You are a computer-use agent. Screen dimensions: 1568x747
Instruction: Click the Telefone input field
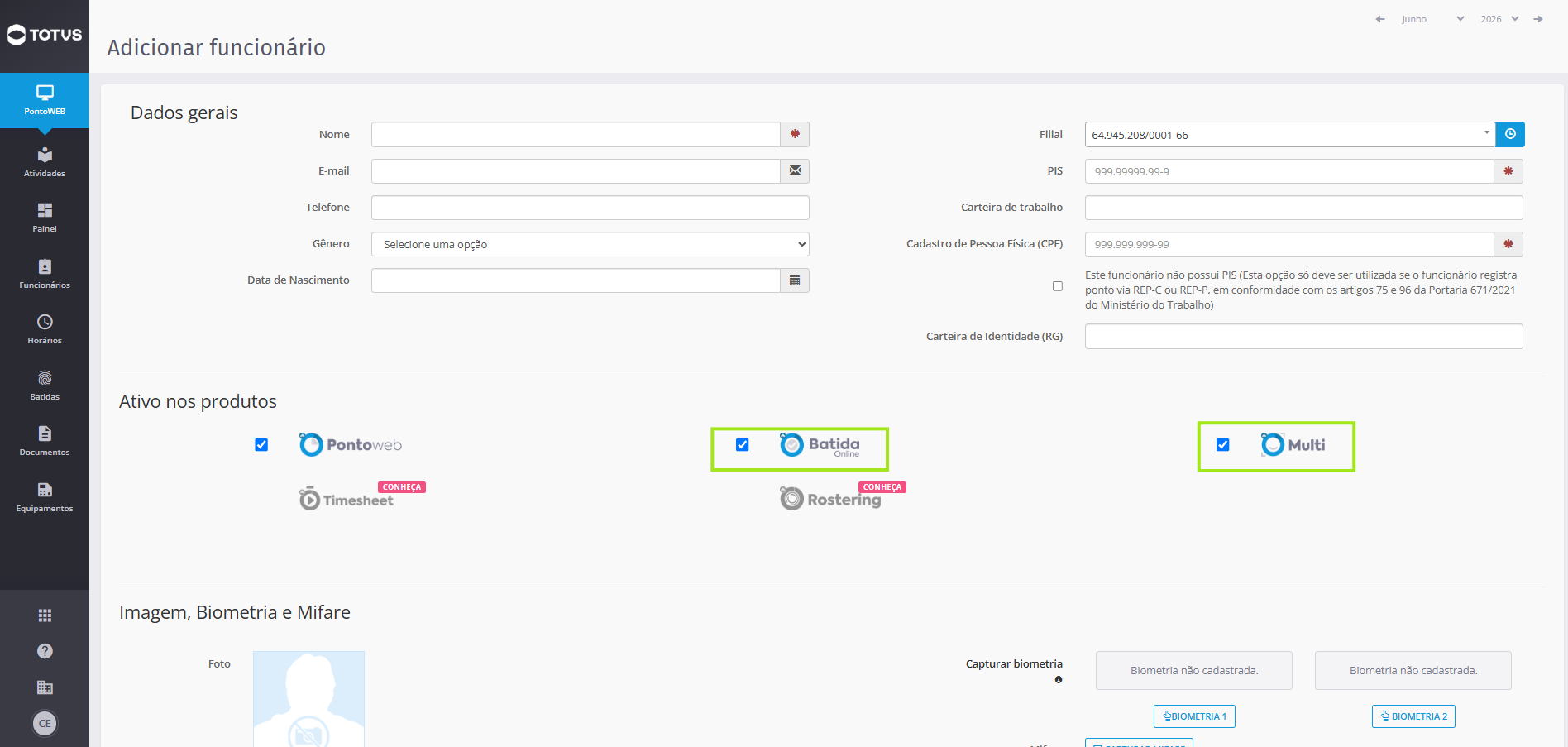point(590,208)
